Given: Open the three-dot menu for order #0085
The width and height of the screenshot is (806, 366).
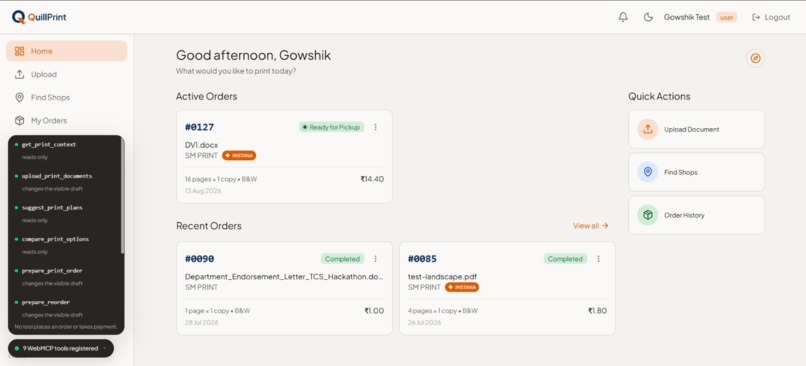Looking at the screenshot, I should [598, 259].
